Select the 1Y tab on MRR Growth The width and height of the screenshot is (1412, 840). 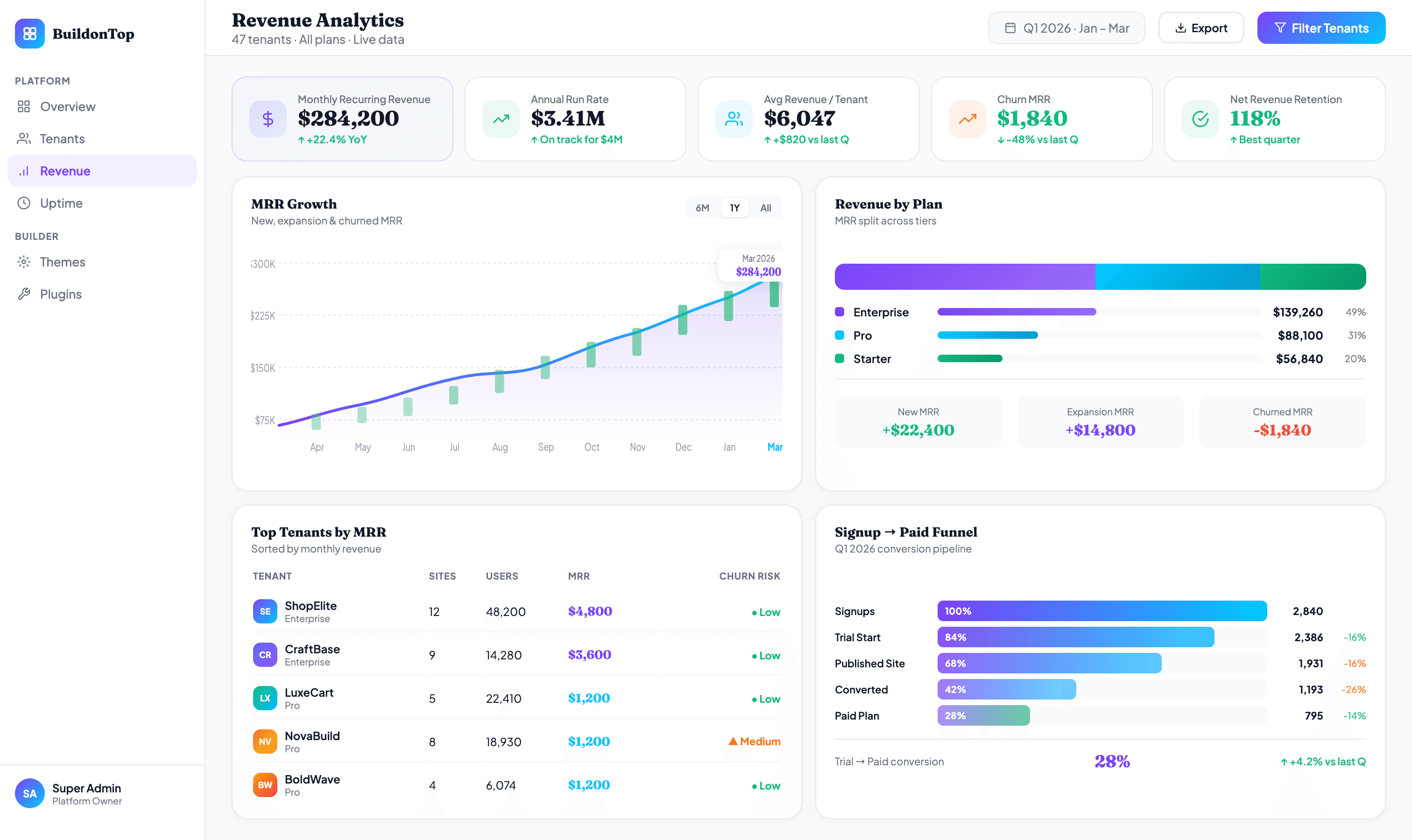[x=734, y=207]
